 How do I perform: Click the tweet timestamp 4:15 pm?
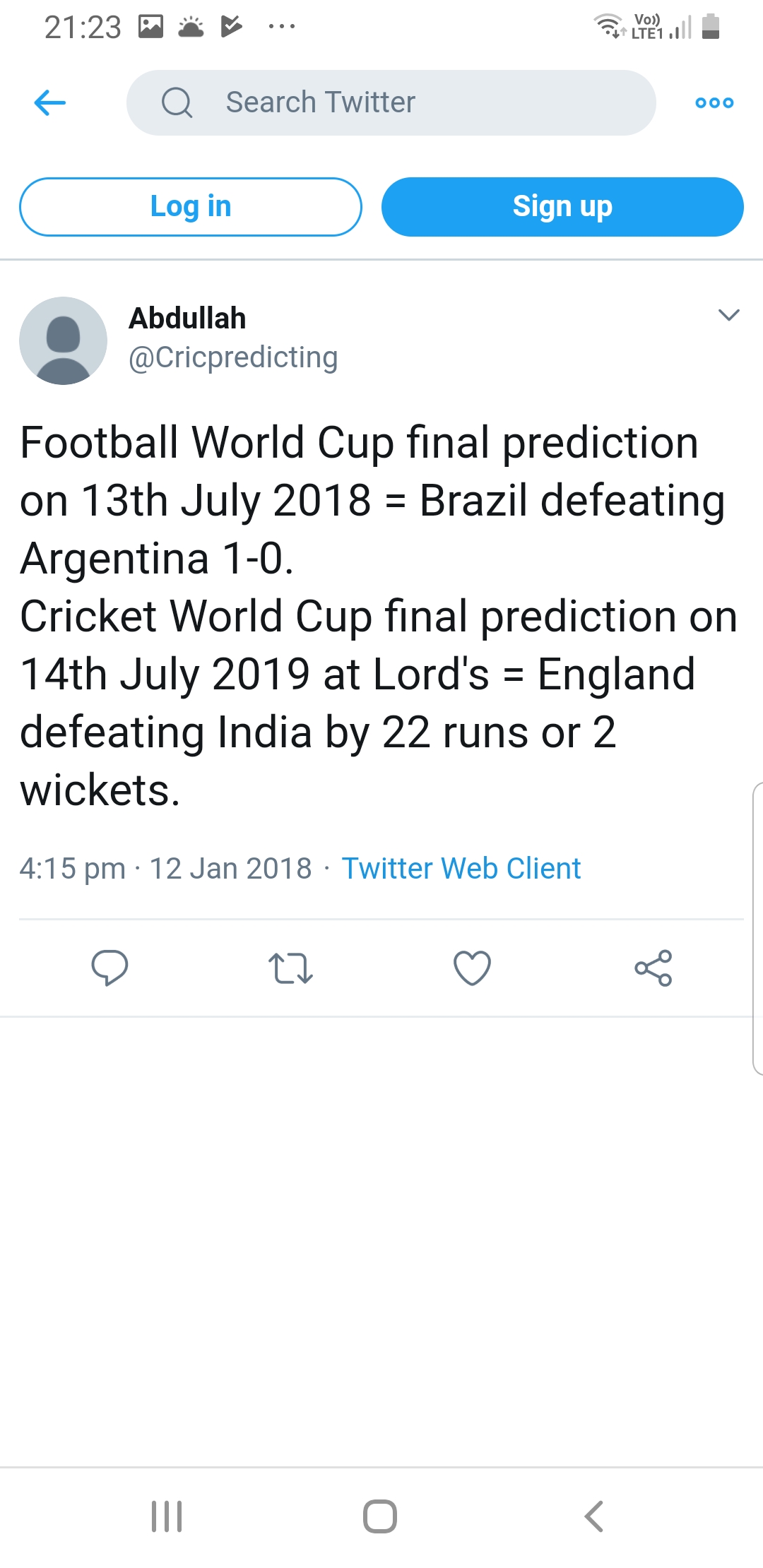pyautogui.click(x=72, y=868)
